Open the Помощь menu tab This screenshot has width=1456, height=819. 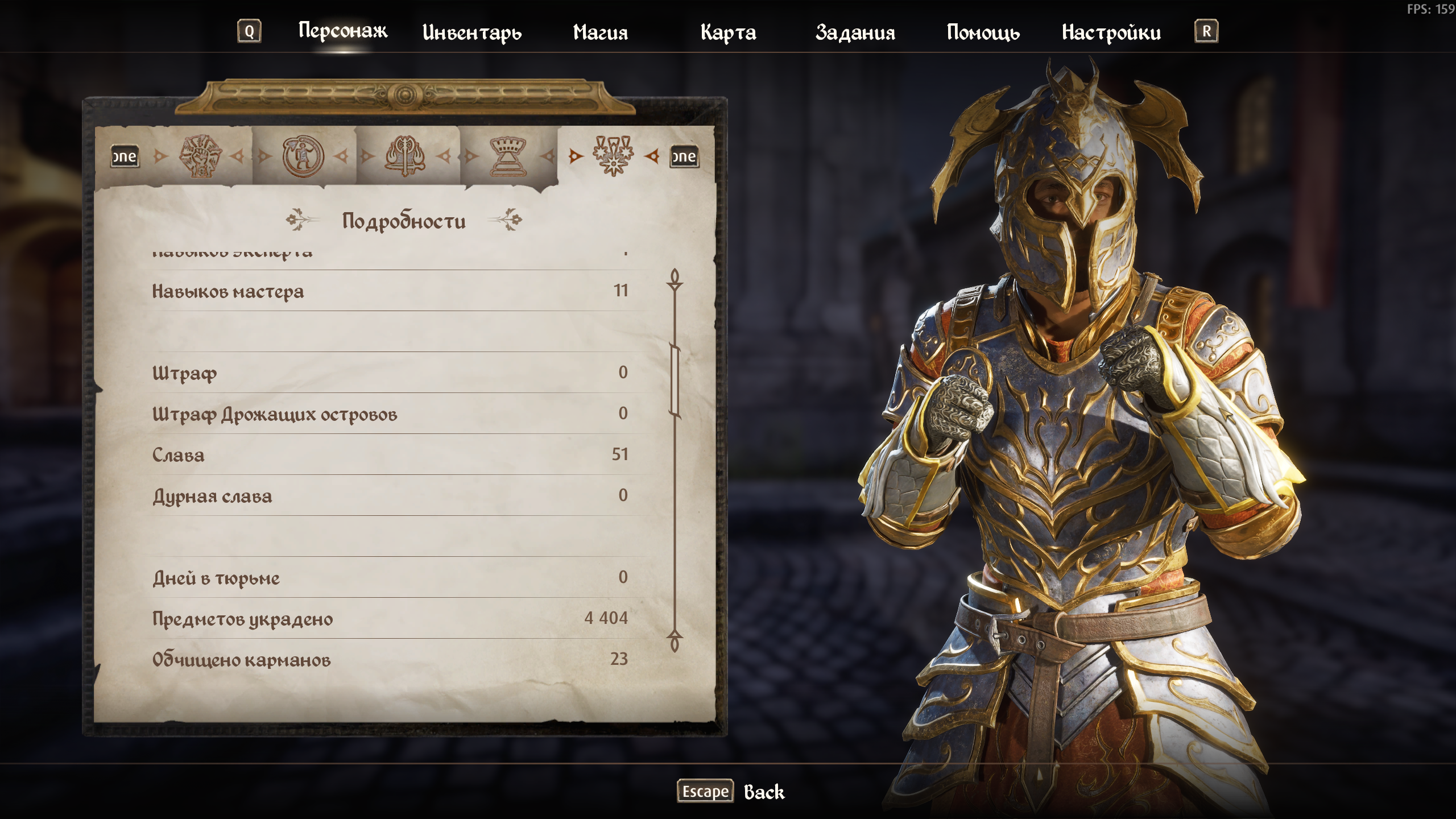pyautogui.click(x=983, y=32)
